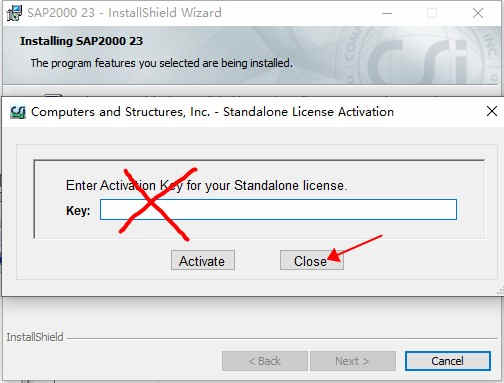
Task: Focus the Key input field
Action: [278, 210]
